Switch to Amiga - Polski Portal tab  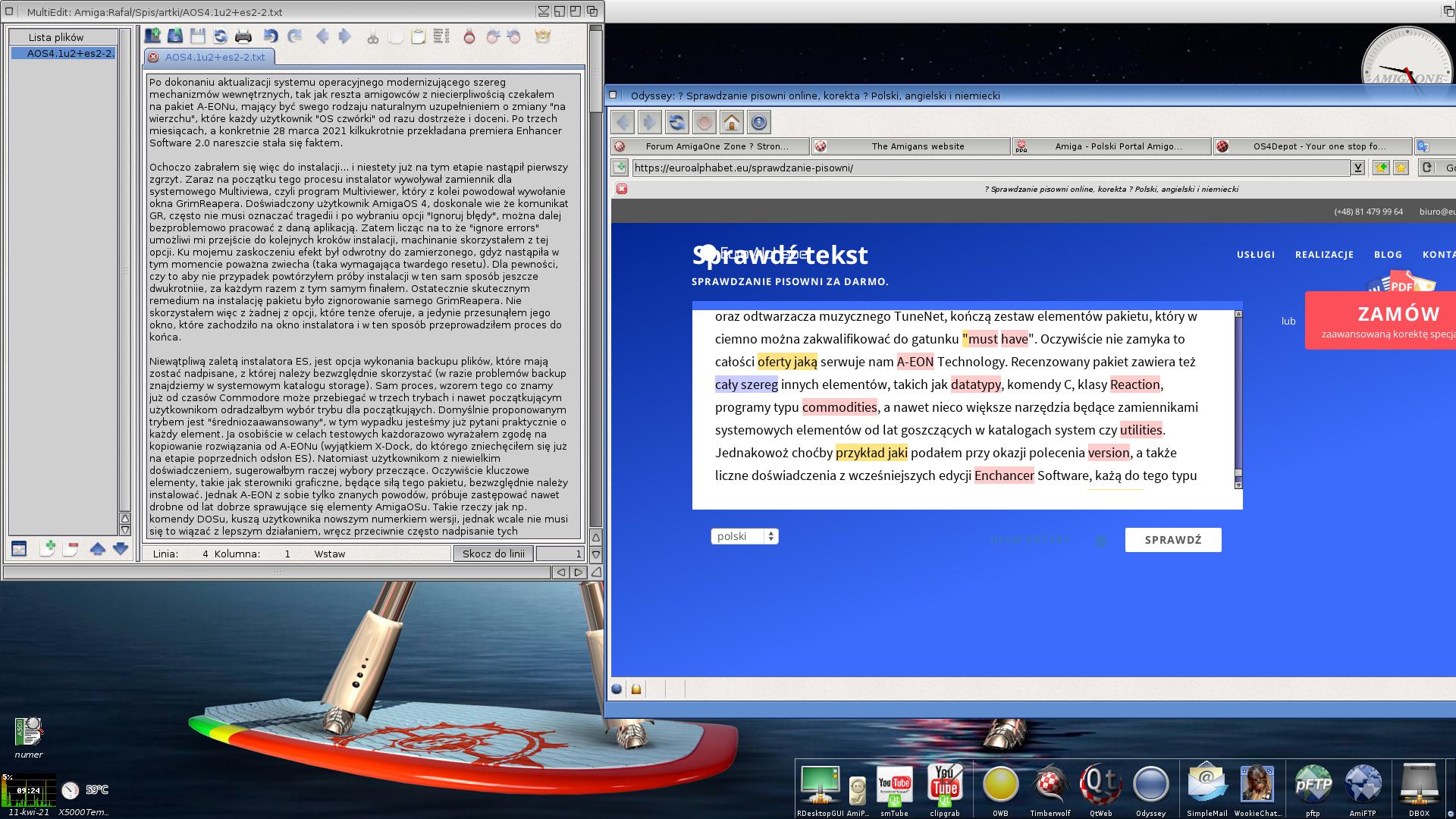1111,146
